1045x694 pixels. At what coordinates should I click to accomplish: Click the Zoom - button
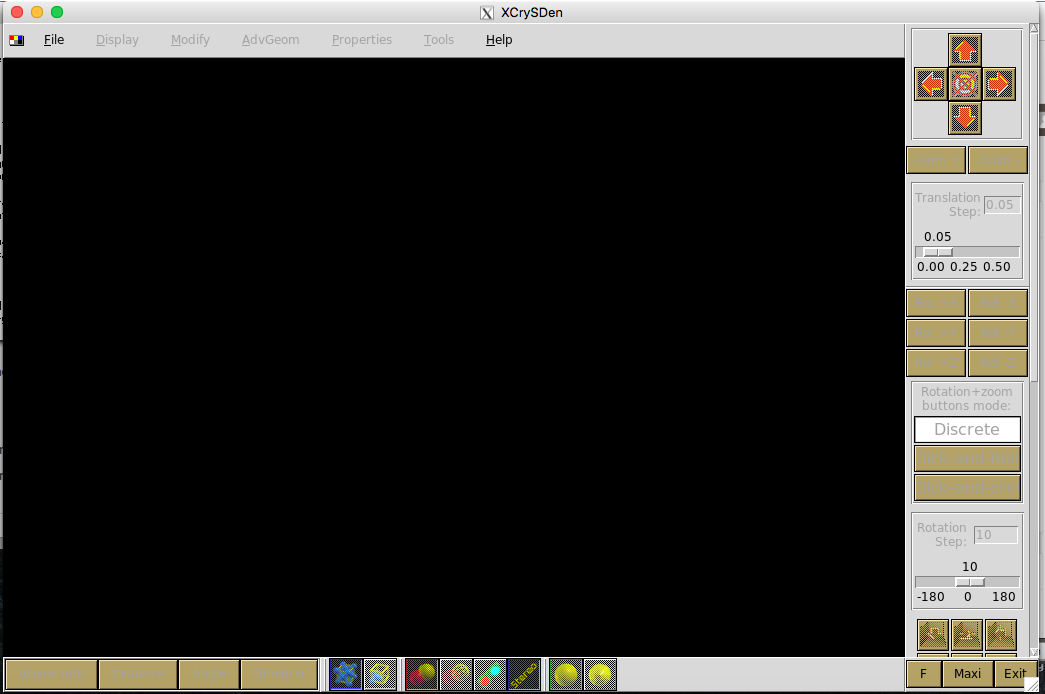pos(998,160)
